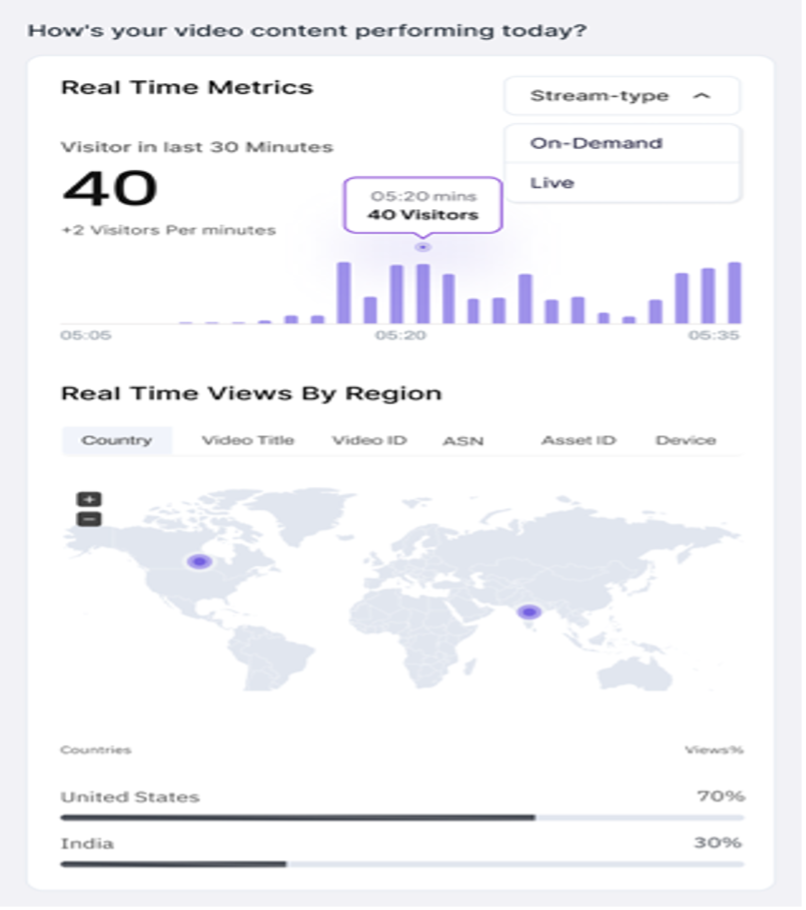This screenshot has height=910, width=806.
Task: Zoom in the map with plus icon
Action: coord(89,499)
